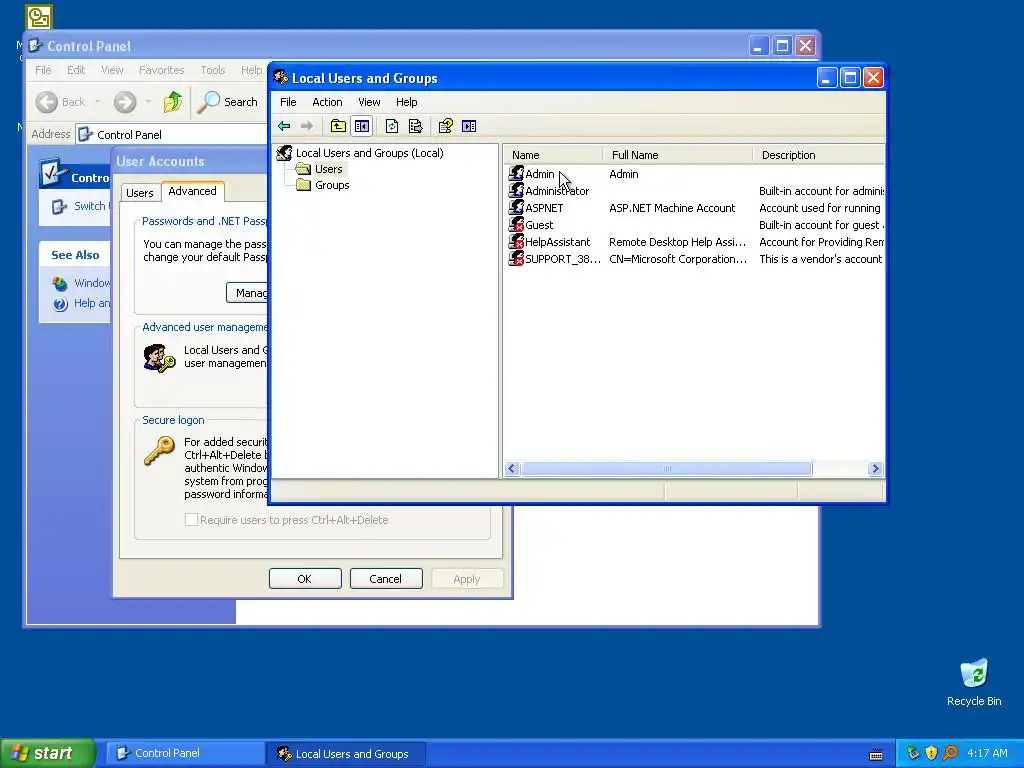Open the Action menu

point(327,102)
